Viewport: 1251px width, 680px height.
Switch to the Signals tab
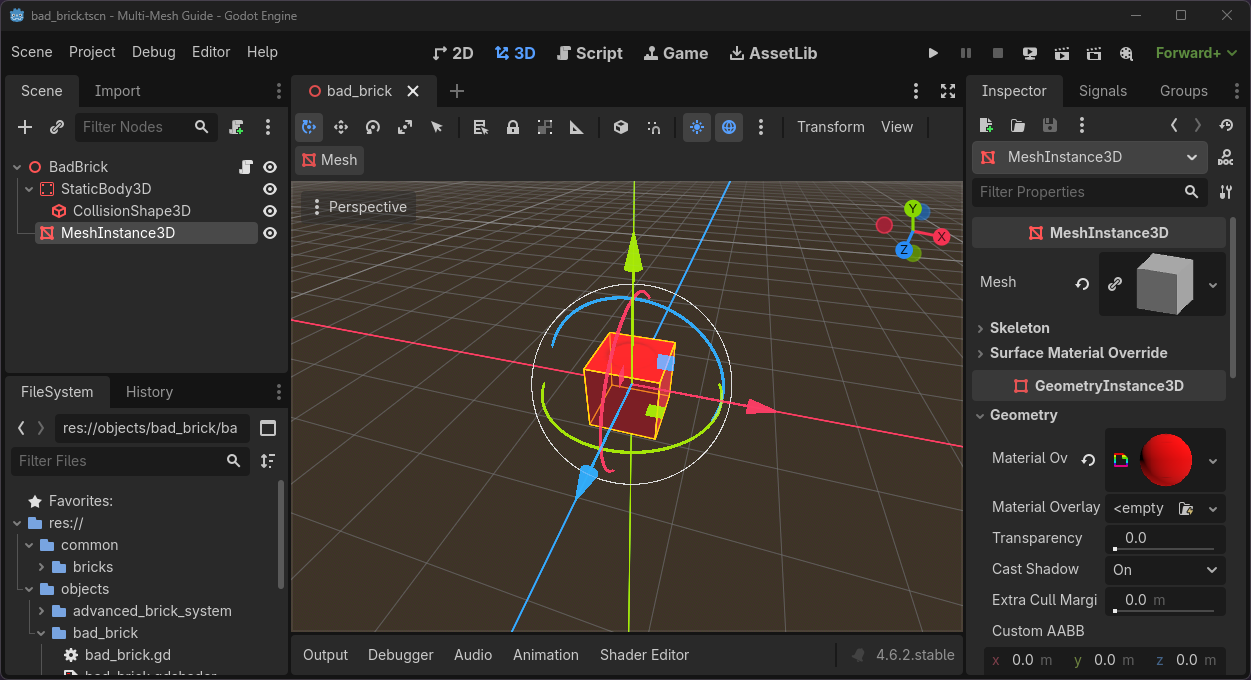click(x=1103, y=91)
